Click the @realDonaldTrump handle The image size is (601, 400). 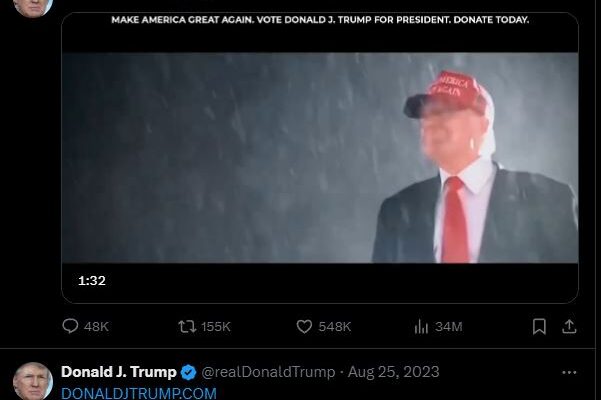tap(268, 372)
